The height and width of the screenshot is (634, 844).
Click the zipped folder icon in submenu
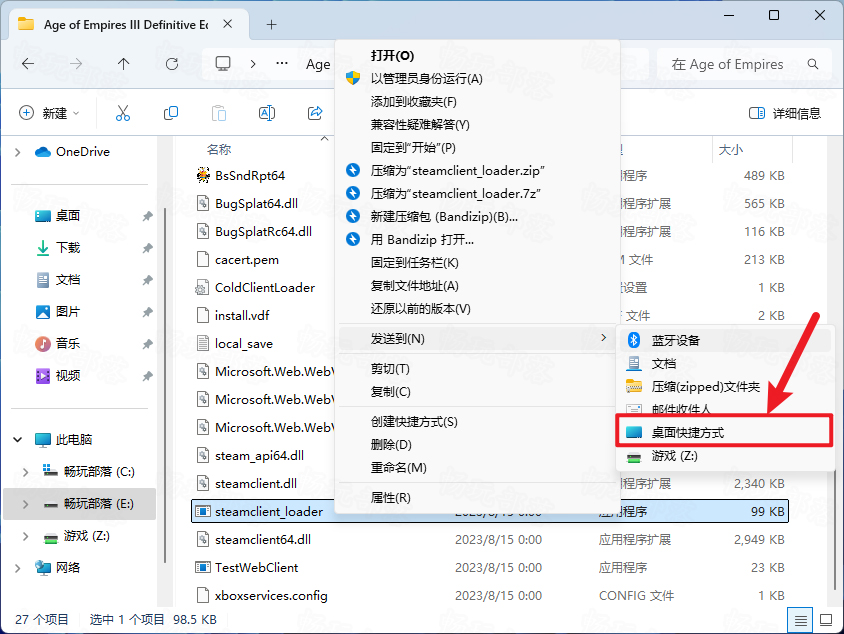point(634,386)
